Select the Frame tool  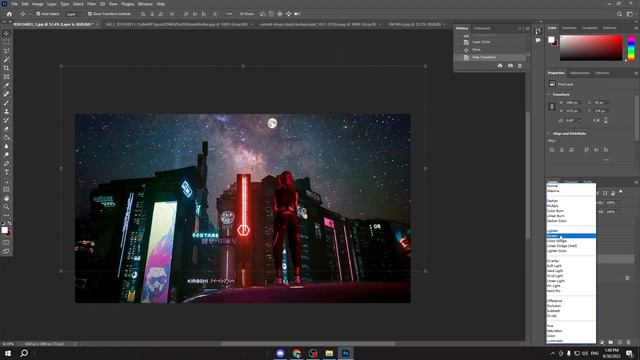click(6, 77)
